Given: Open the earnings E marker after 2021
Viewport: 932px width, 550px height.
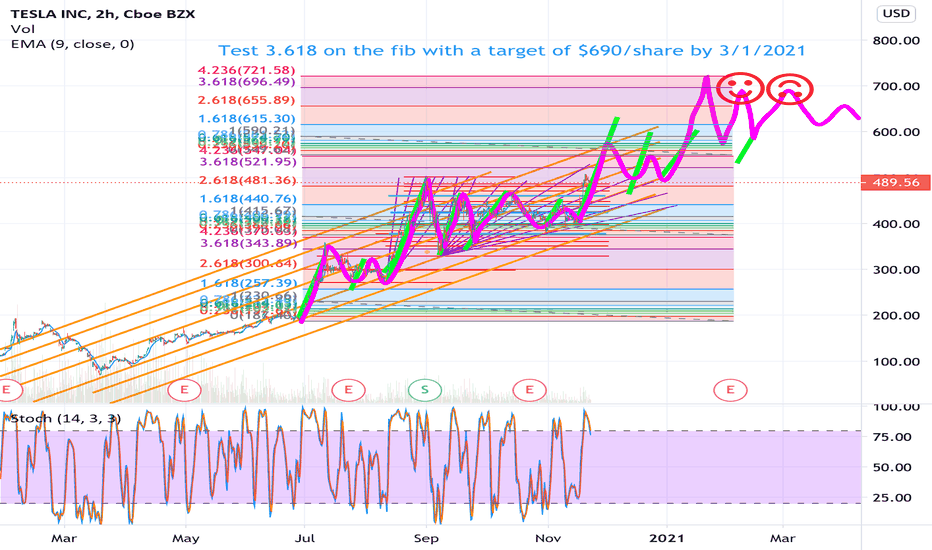Looking at the screenshot, I should tap(730, 390).
